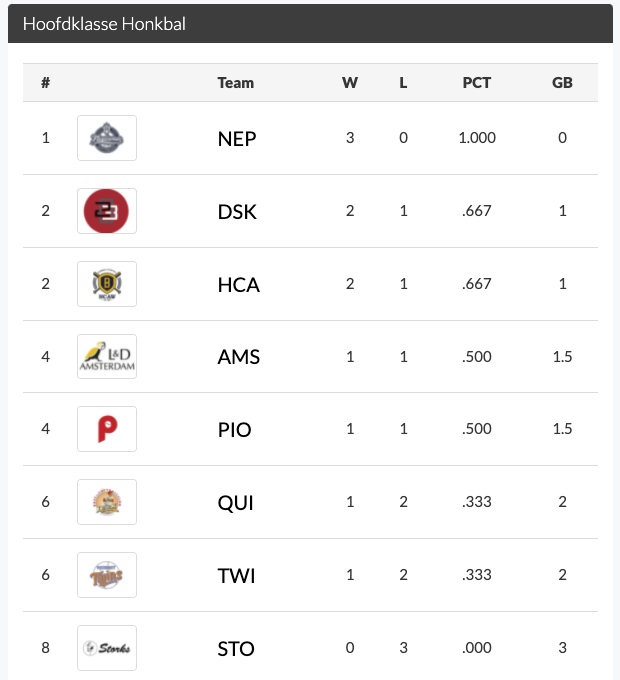620x680 pixels.
Task: Click the Neptunus team logo
Action: tap(107, 138)
